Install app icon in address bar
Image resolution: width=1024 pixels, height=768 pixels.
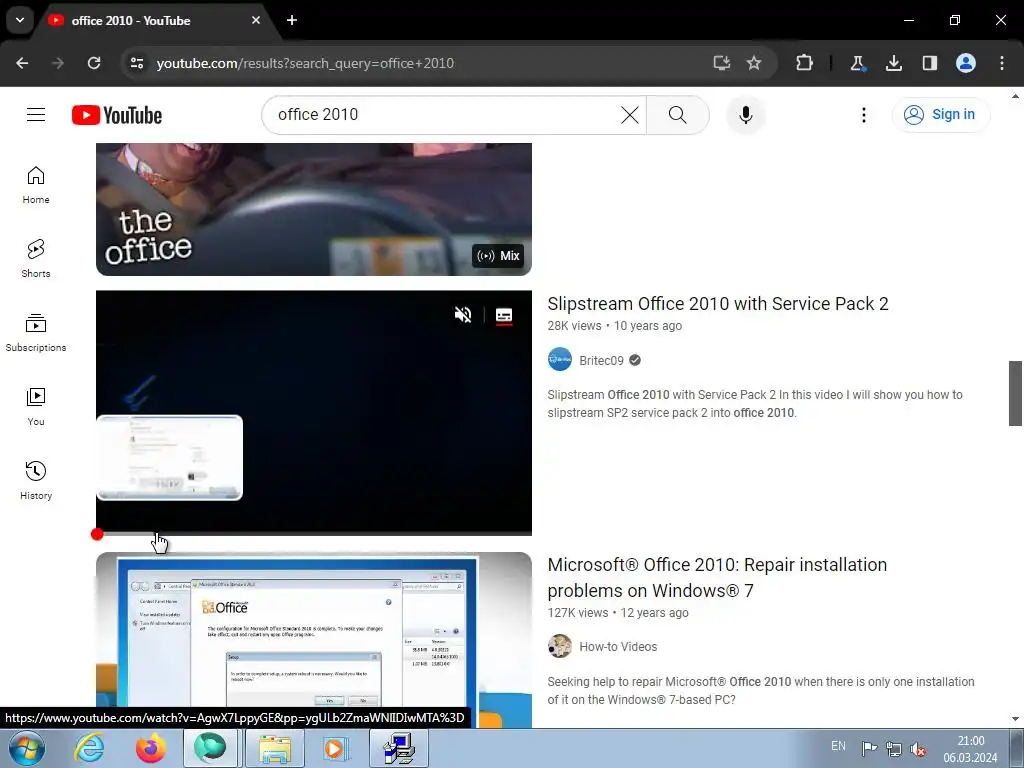pyautogui.click(x=722, y=63)
